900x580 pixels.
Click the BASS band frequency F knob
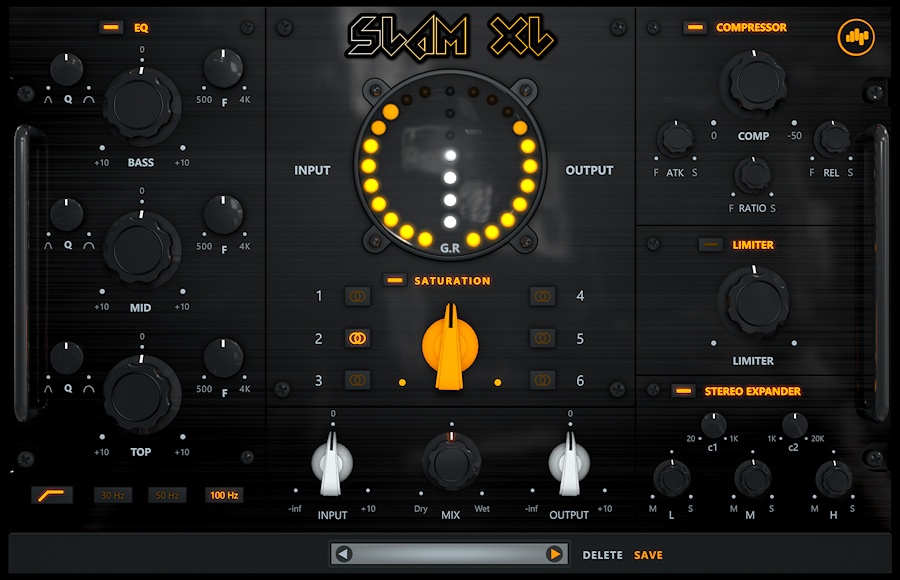(x=223, y=68)
